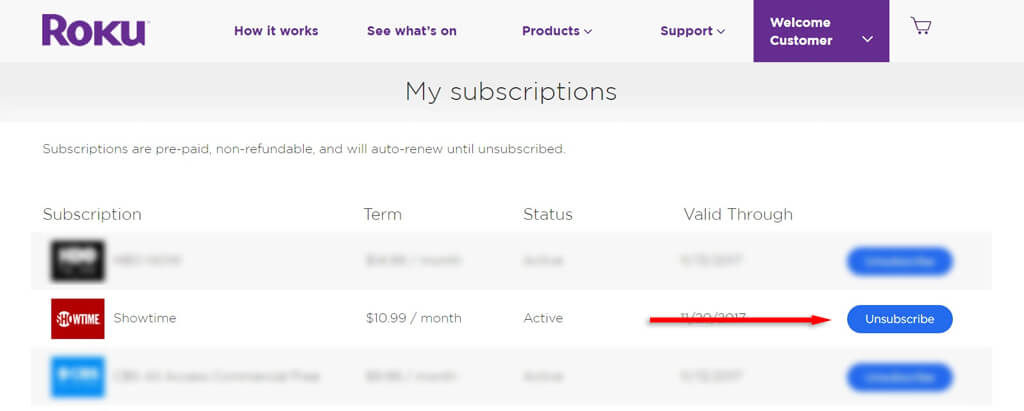Image resolution: width=1024 pixels, height=411 pixels.
Task: Expand the Products menu
Action: pos(557,31)
